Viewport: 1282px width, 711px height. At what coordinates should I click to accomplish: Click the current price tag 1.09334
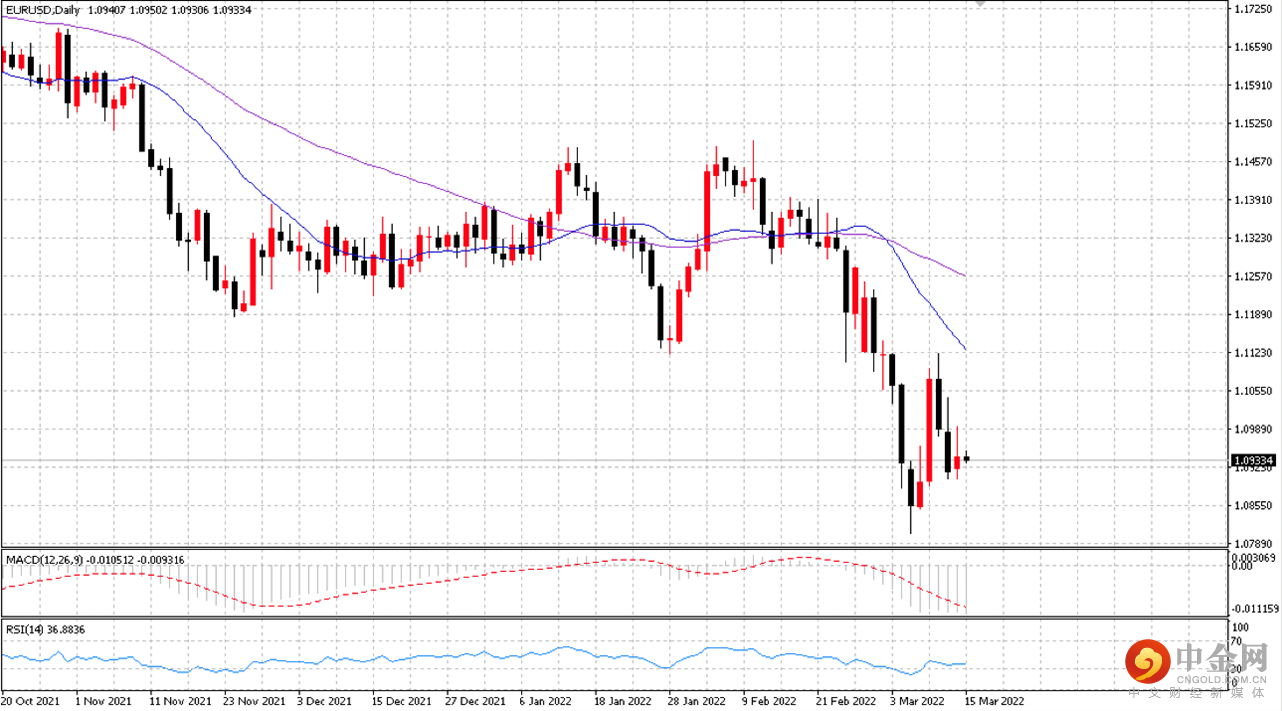tap(1253, 461)
